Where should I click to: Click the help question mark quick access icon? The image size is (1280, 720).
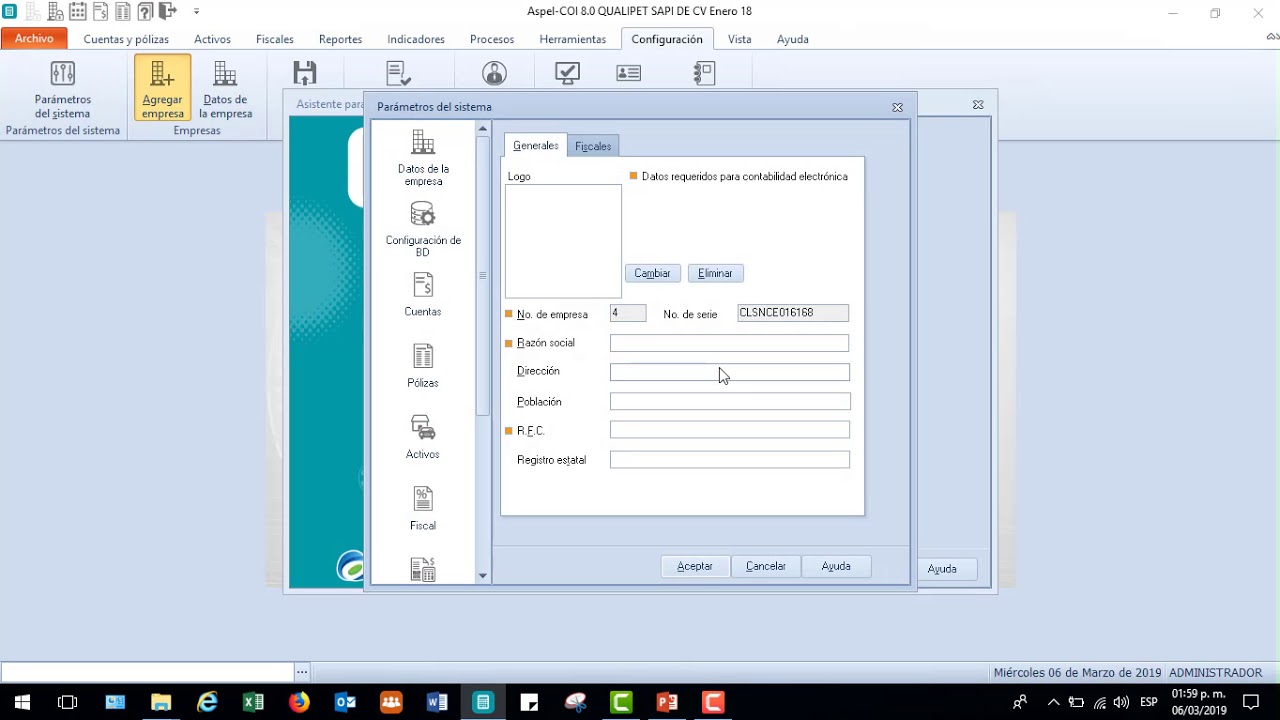tap(145, 12)
